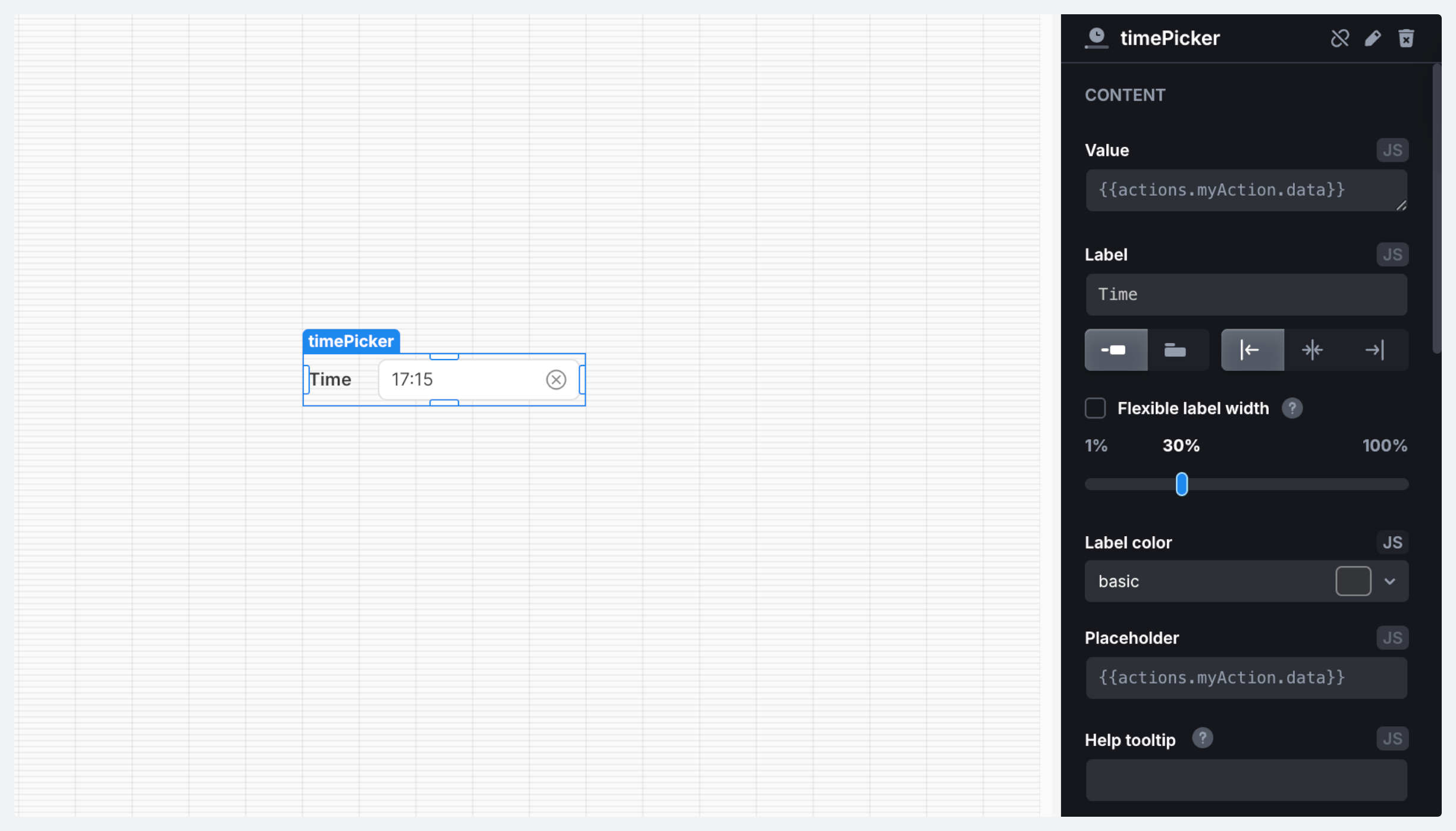Screen dimensions: 1456x831
Task: Click the Flexible label width help icon
Action: tap(1292, 408)
